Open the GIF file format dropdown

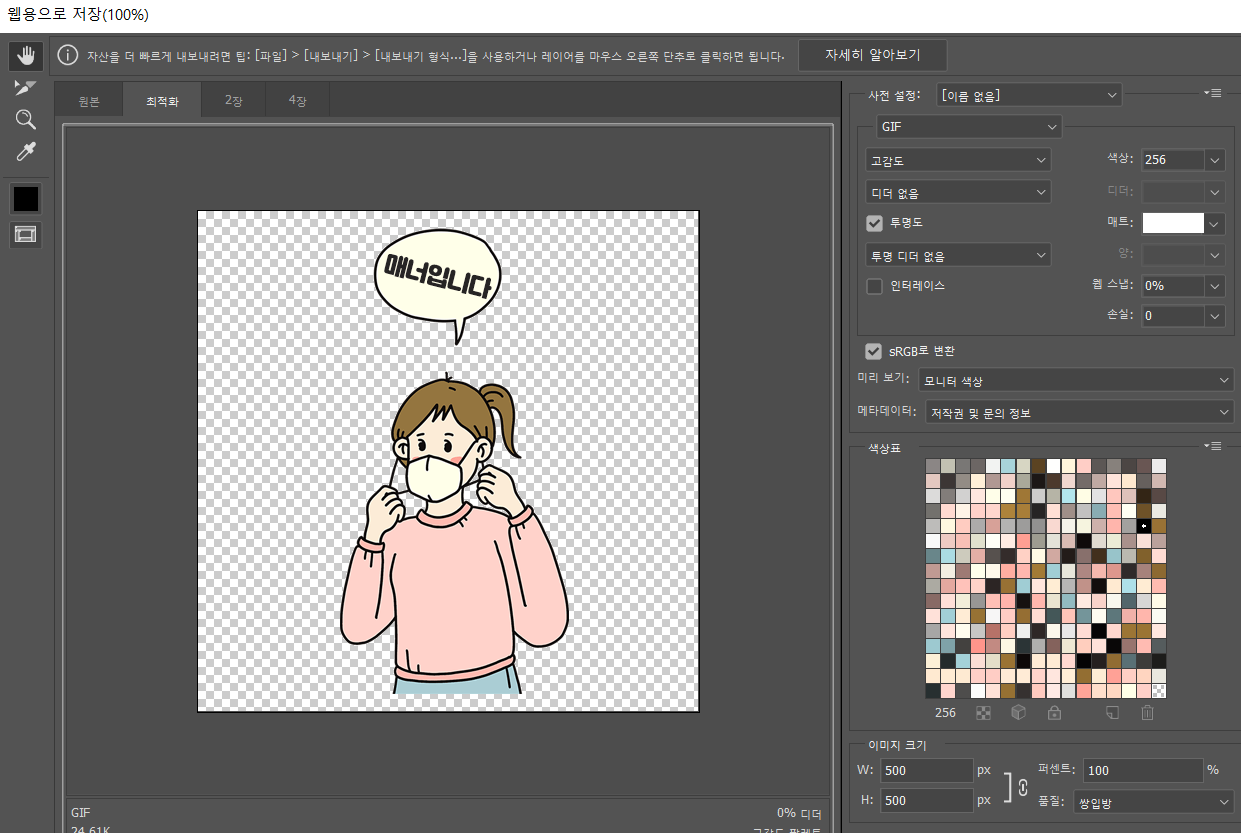tap(966, 126)
